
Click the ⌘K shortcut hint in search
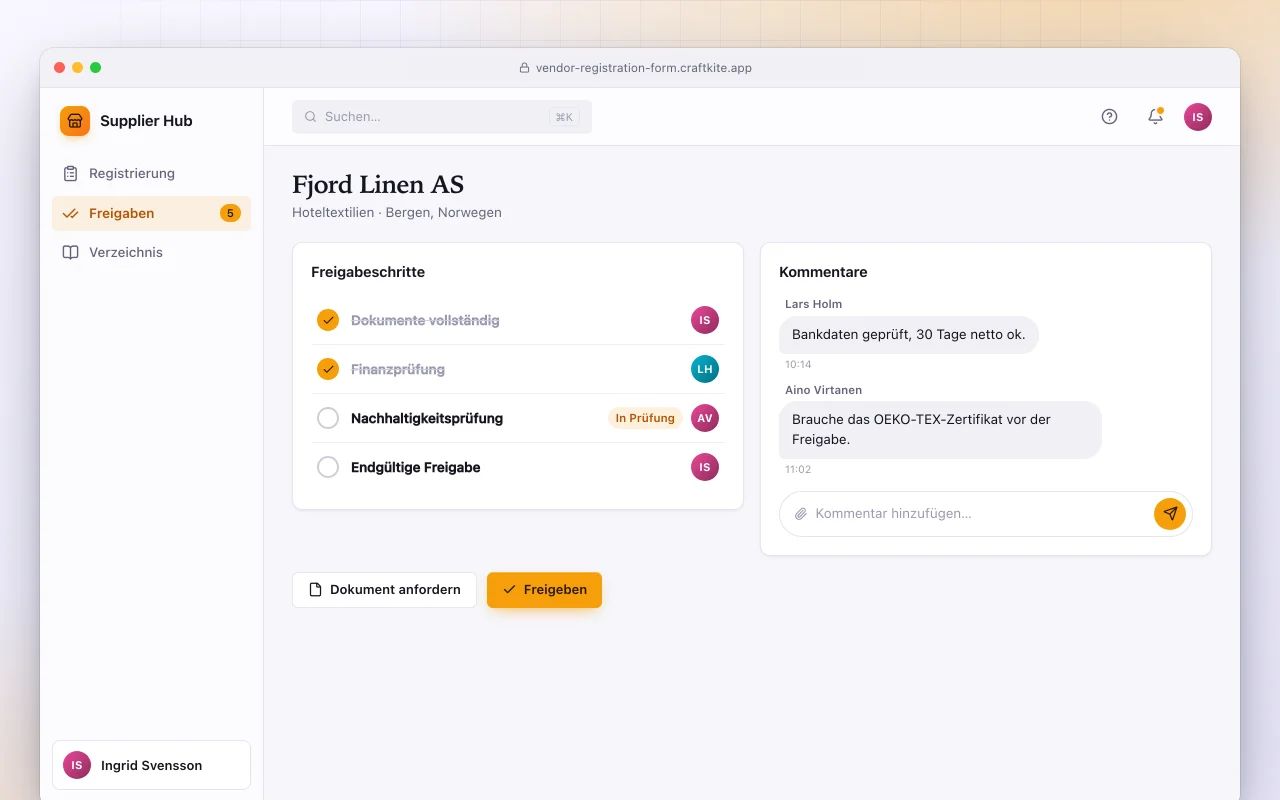pyautogui.click(x=564, y=117)
